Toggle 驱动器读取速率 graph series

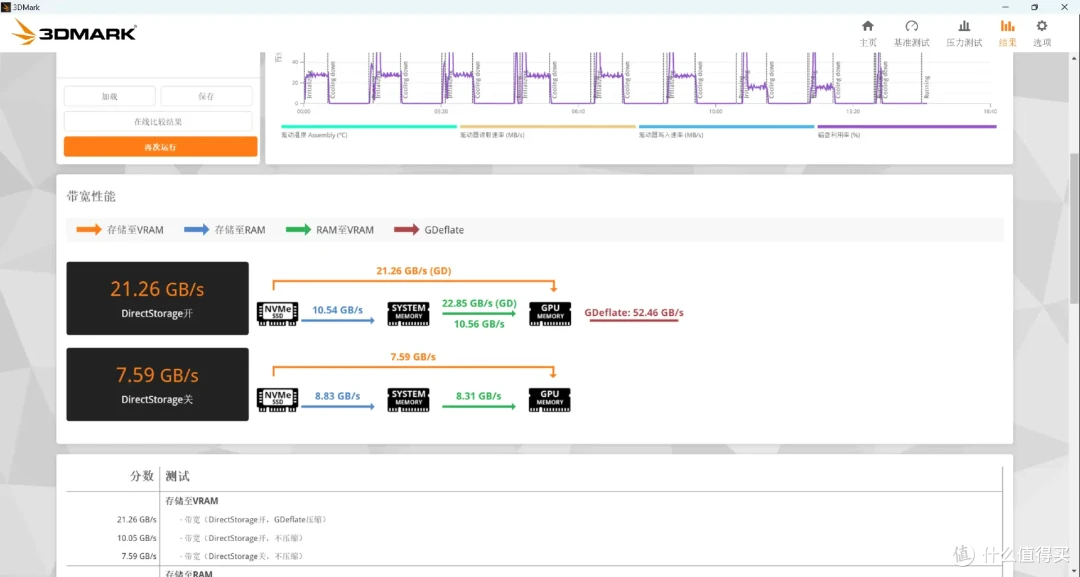[548, 130]
